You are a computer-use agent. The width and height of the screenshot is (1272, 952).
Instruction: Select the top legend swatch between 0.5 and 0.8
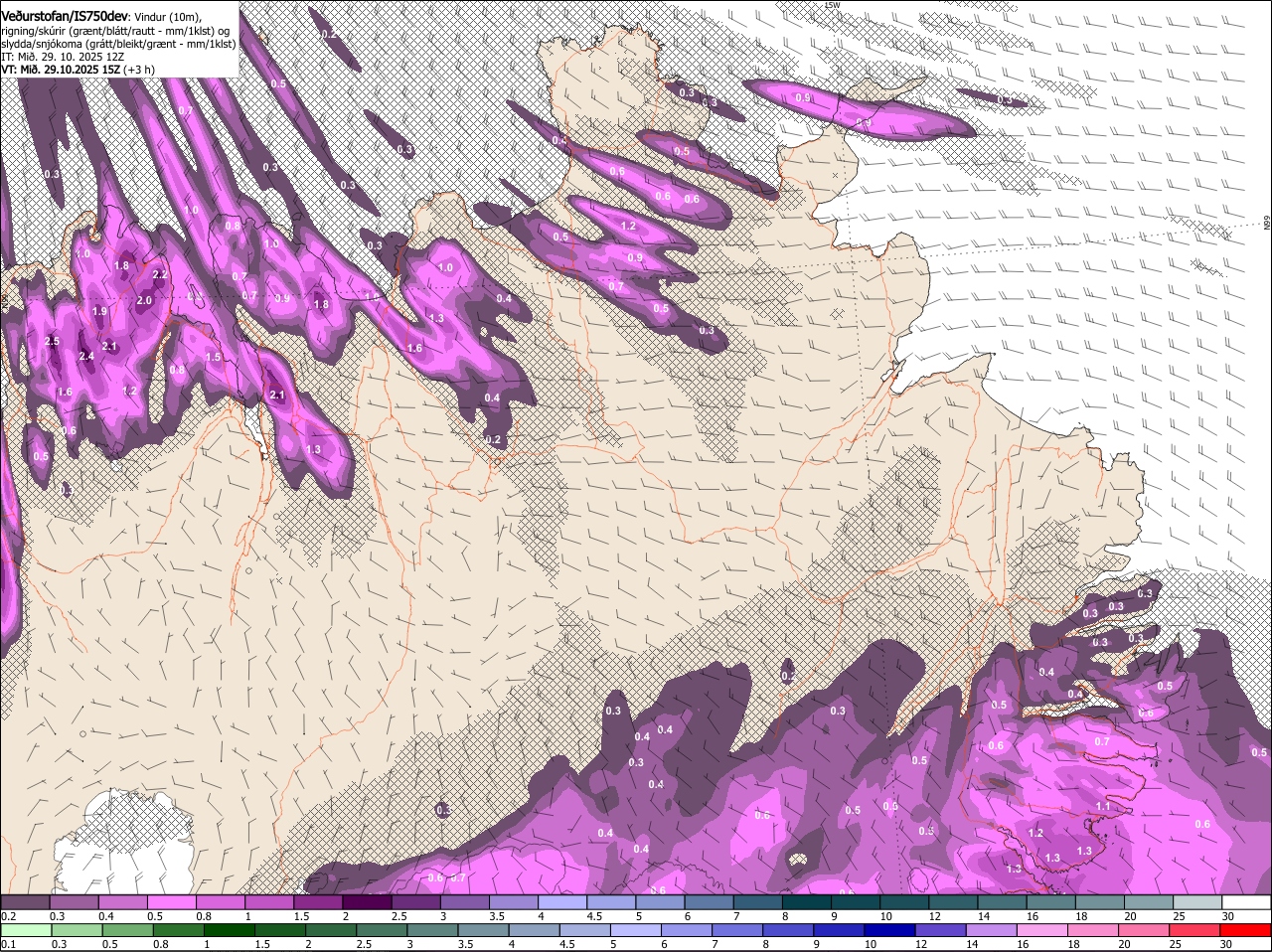[171, 902]
